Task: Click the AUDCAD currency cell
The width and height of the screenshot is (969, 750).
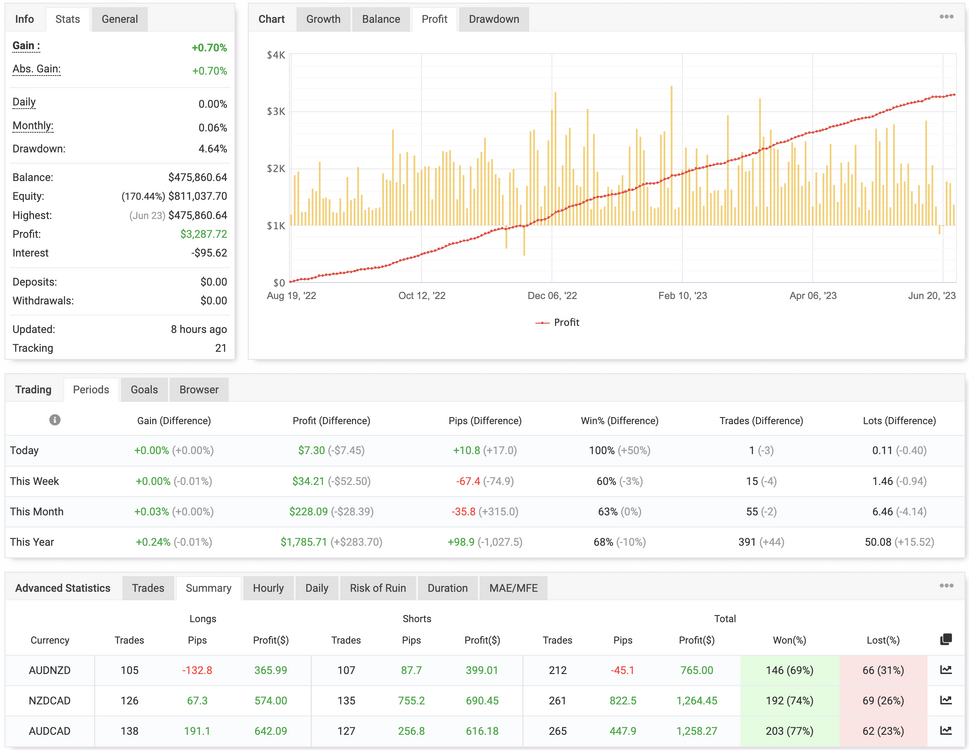Action: [x=49, y=731]
